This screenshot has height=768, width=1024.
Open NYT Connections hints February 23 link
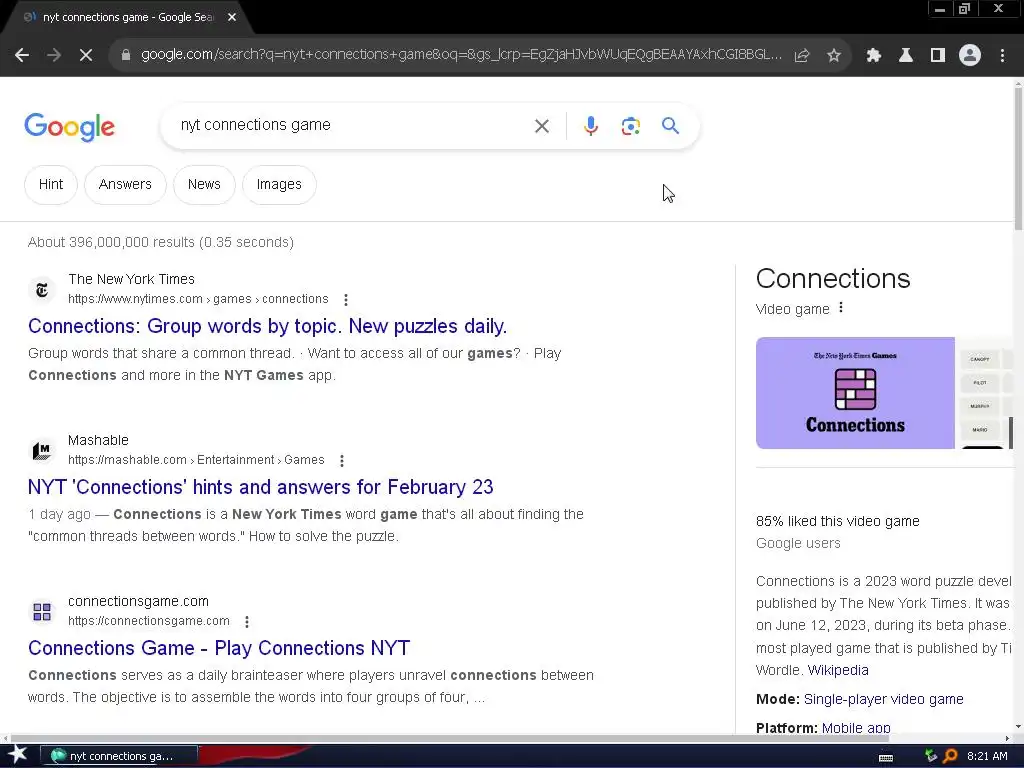[x=261, y=487]
